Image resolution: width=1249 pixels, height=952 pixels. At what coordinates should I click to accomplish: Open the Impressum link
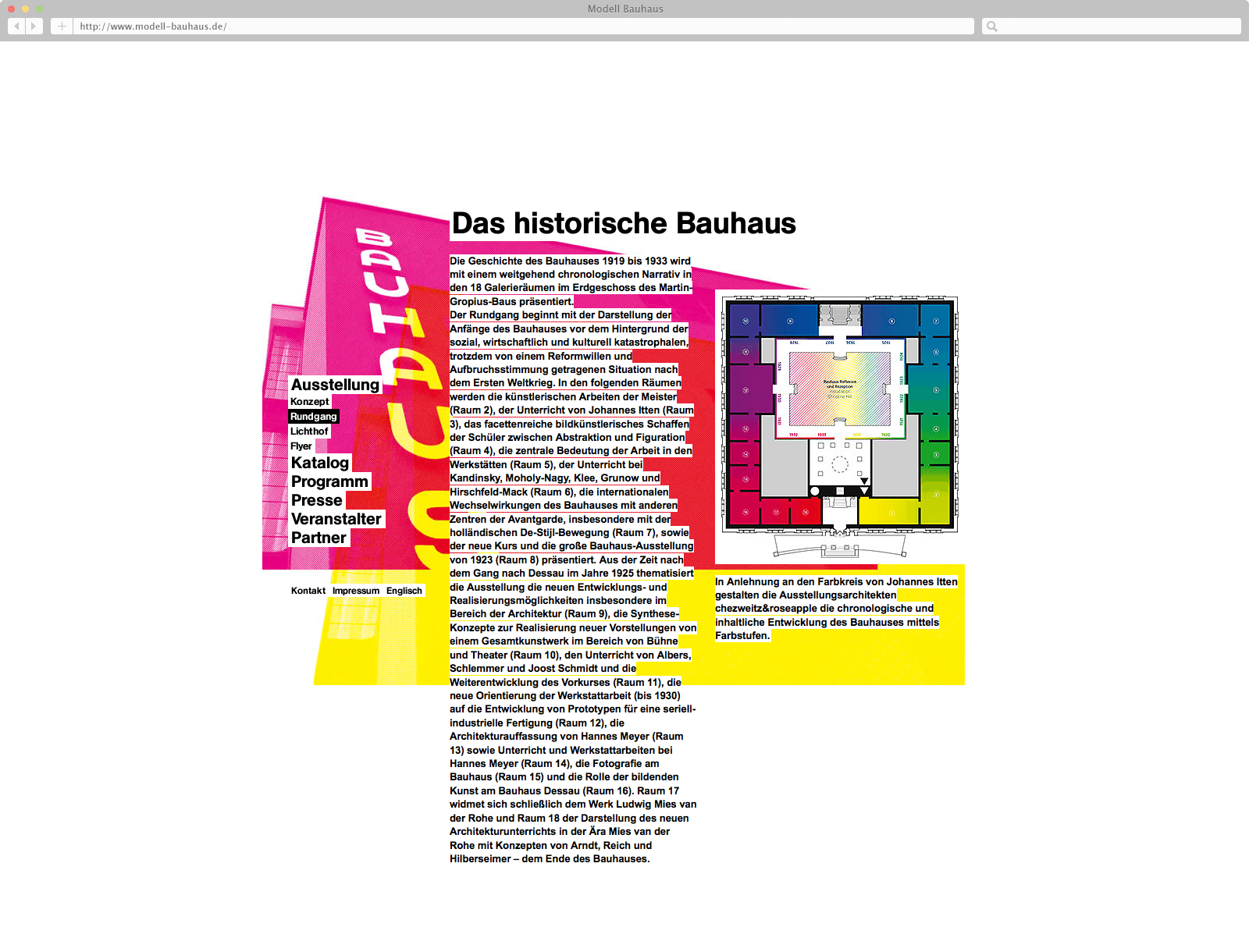pos(356,591)
